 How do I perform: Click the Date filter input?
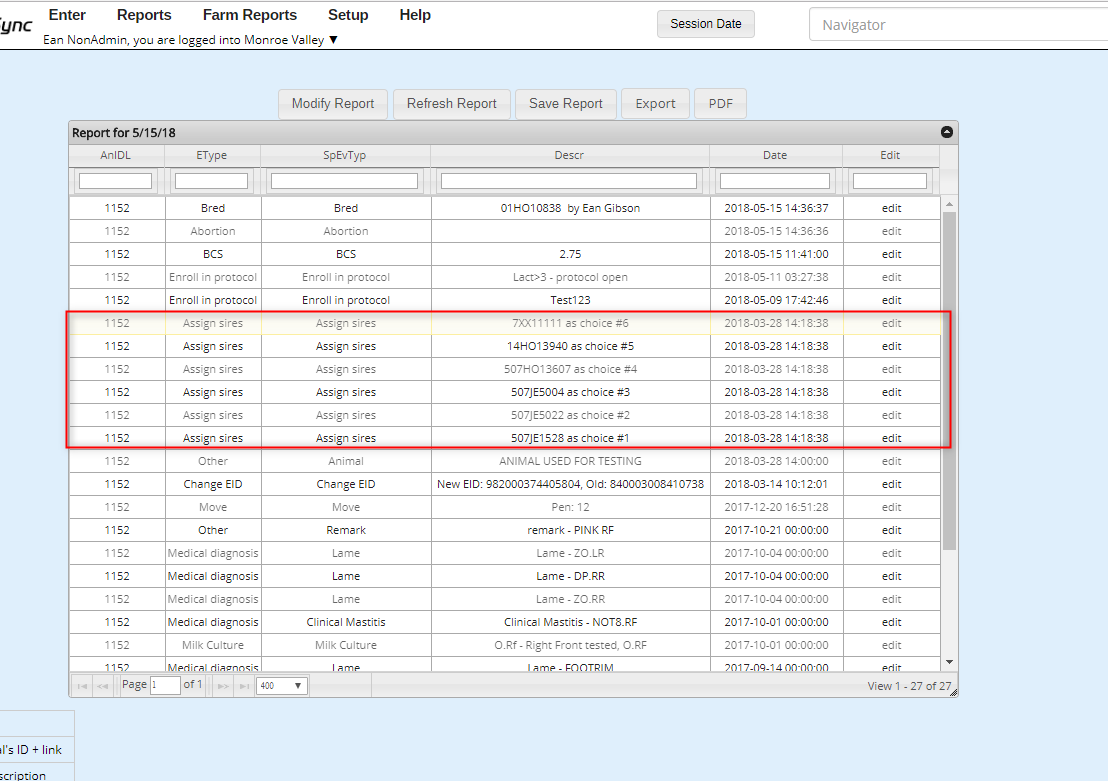click(774, 181)
